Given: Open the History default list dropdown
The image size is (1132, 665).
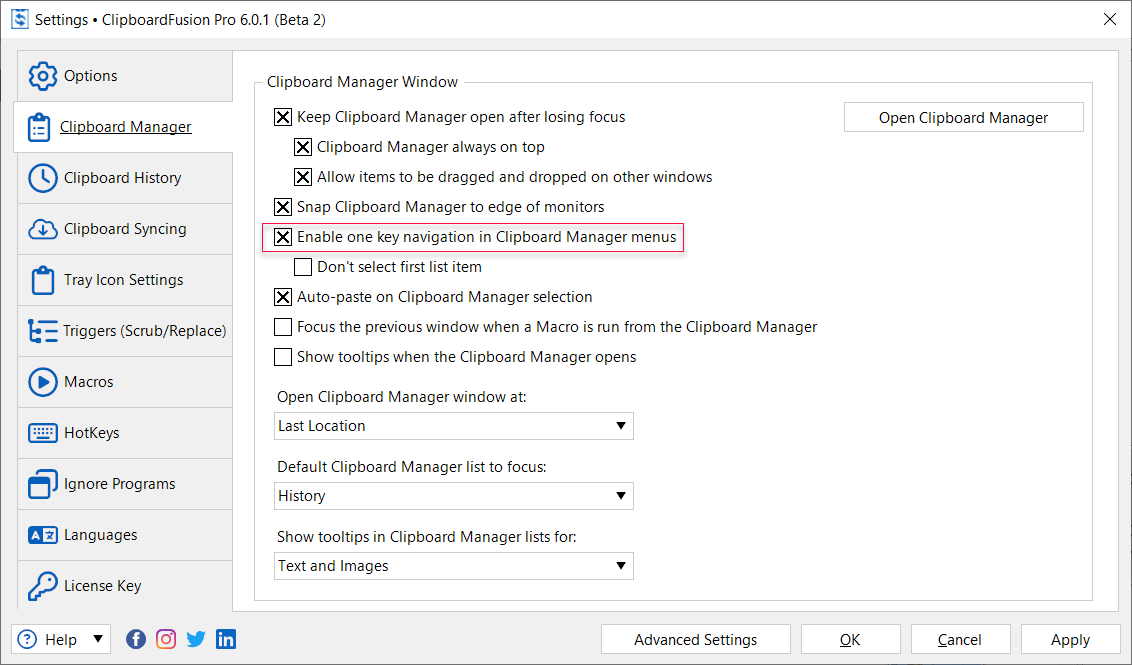Looking at the screenshot, I should (x=454, y=496).
